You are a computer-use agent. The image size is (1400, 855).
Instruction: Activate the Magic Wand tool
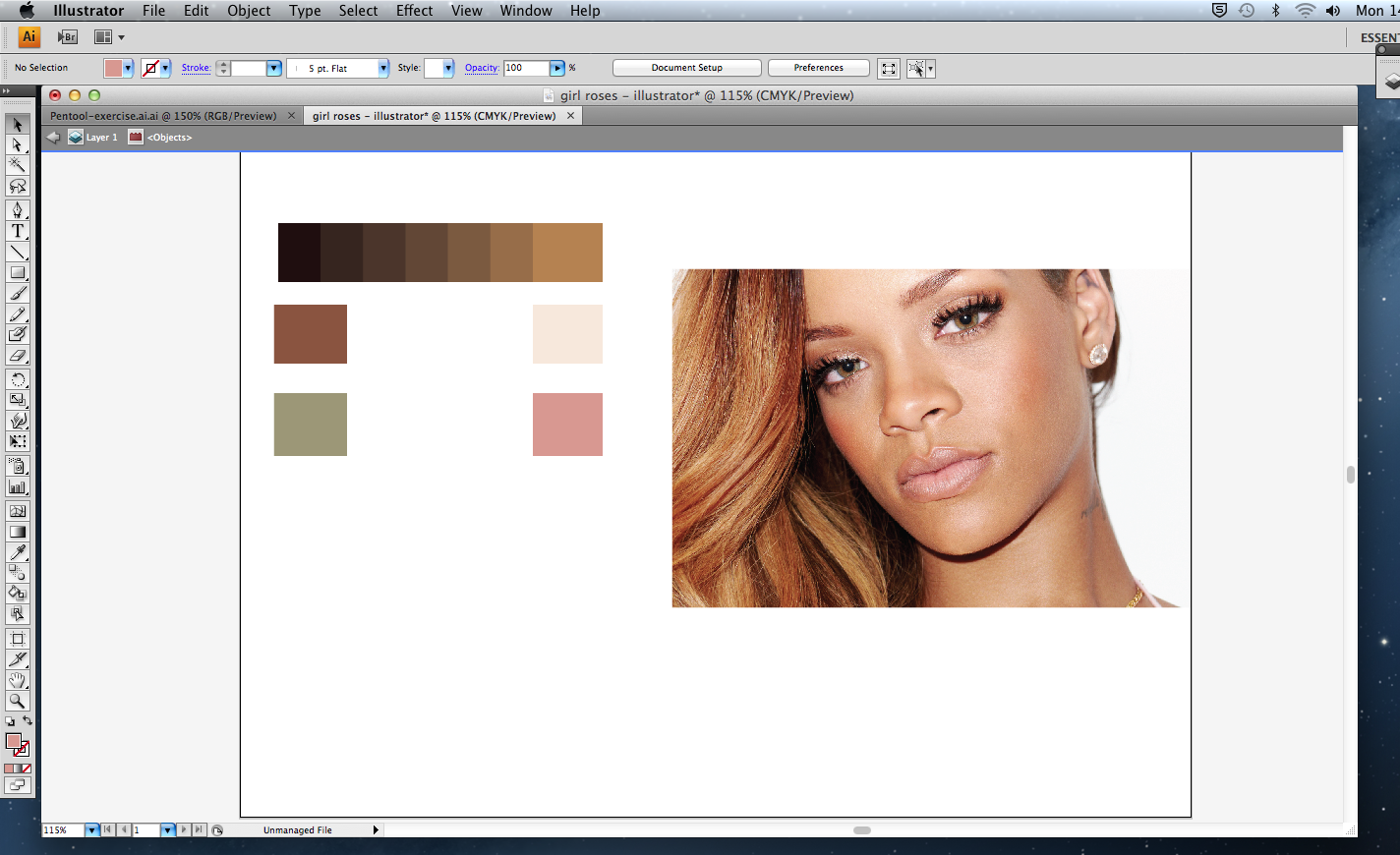tap(17, 166)
